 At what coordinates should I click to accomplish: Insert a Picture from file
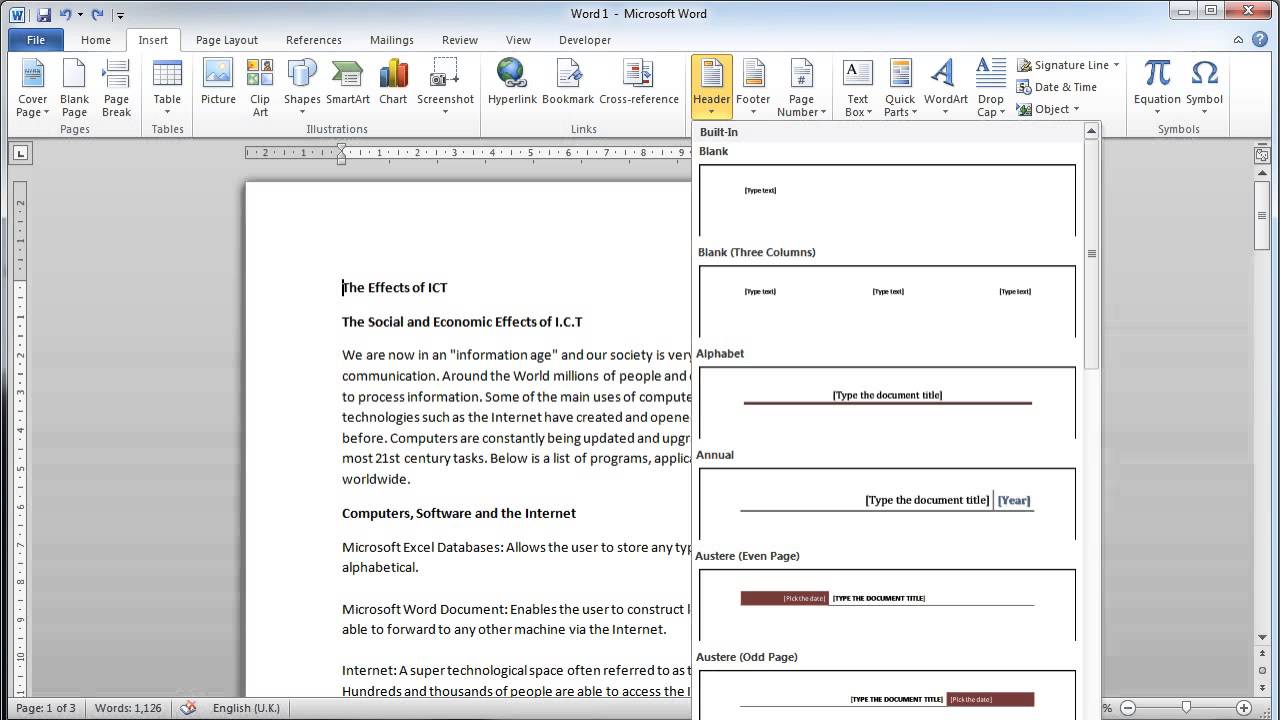[x=218, y=82]
